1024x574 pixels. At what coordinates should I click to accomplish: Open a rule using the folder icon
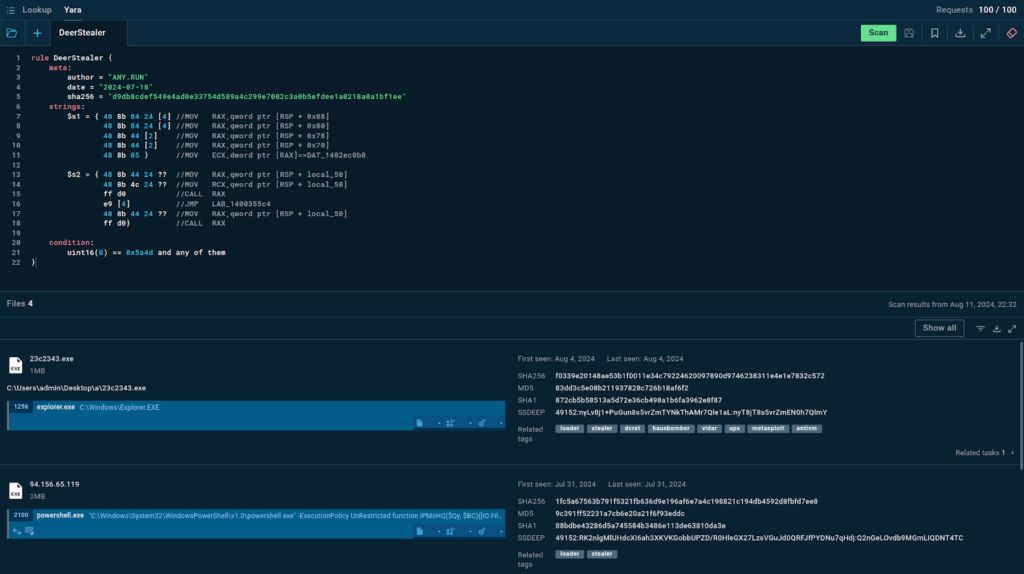12,33
